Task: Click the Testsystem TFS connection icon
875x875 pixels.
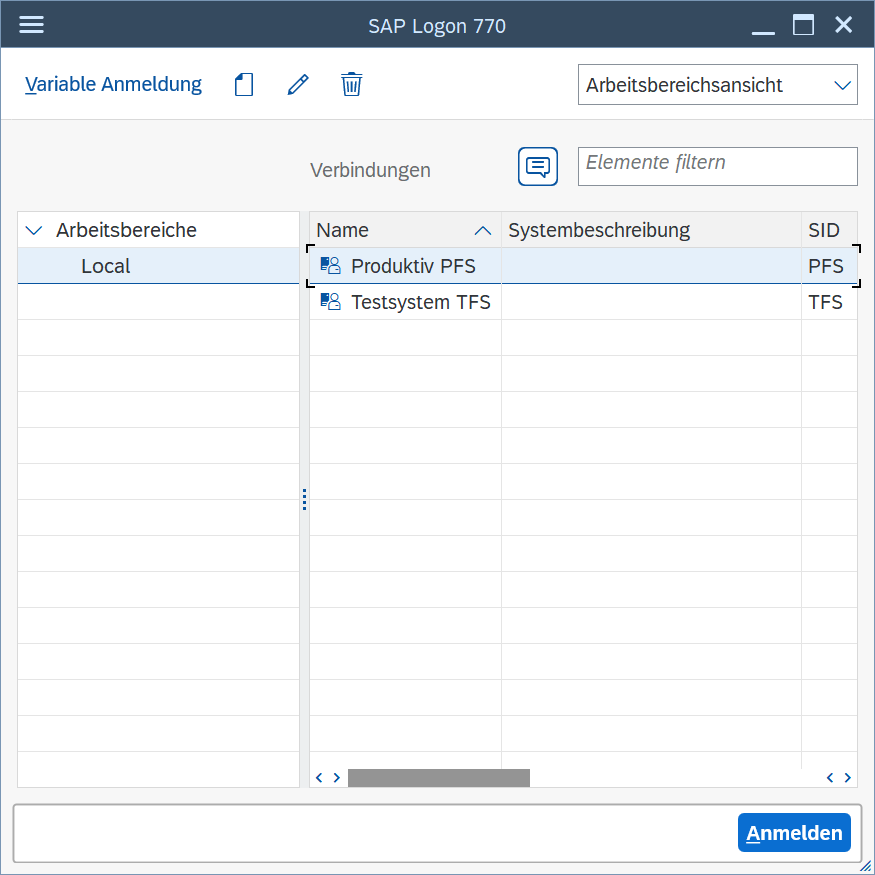Action: pyautogui.click(x=330, y=302)
